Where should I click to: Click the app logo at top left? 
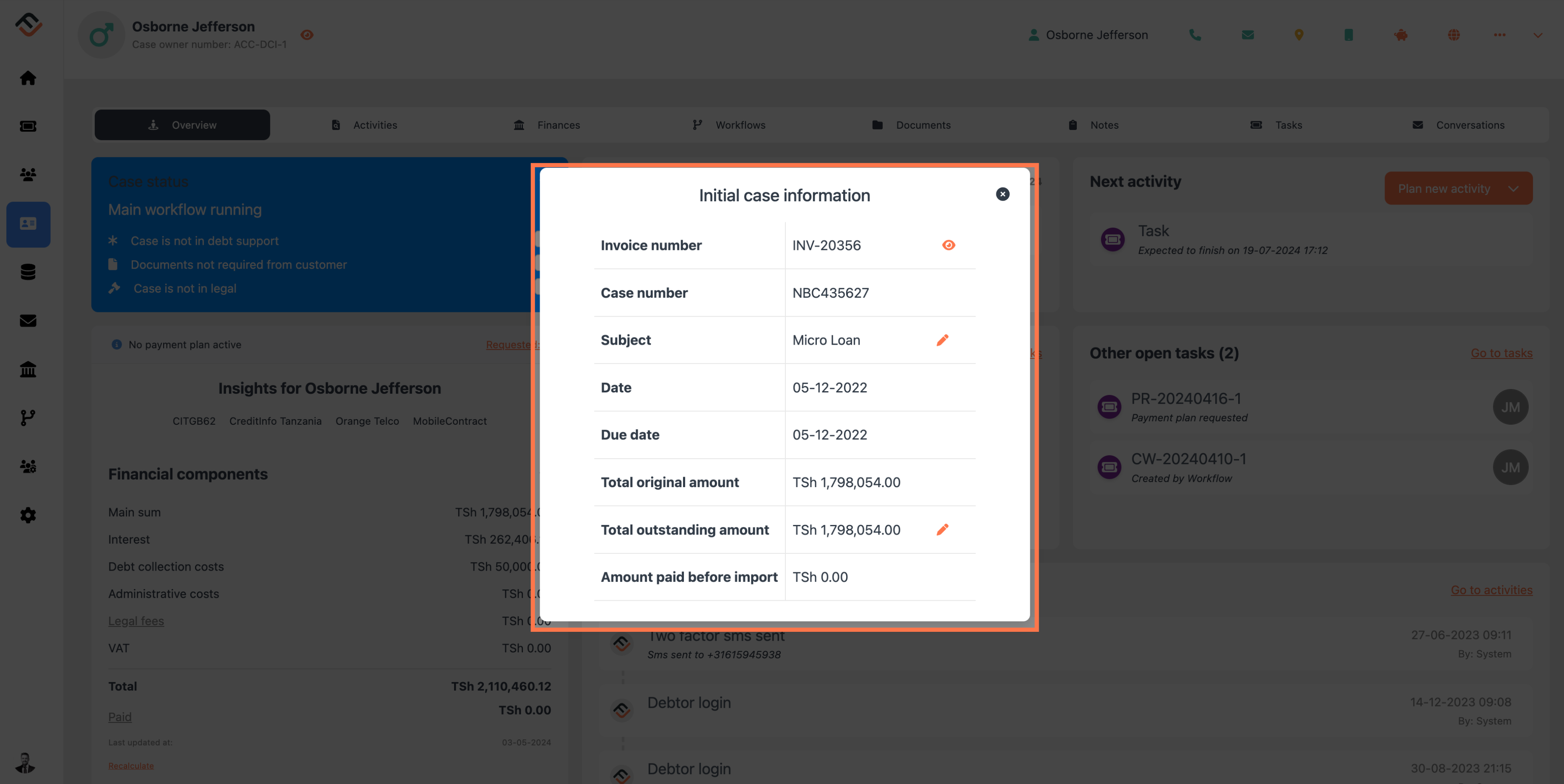(28, 25)
